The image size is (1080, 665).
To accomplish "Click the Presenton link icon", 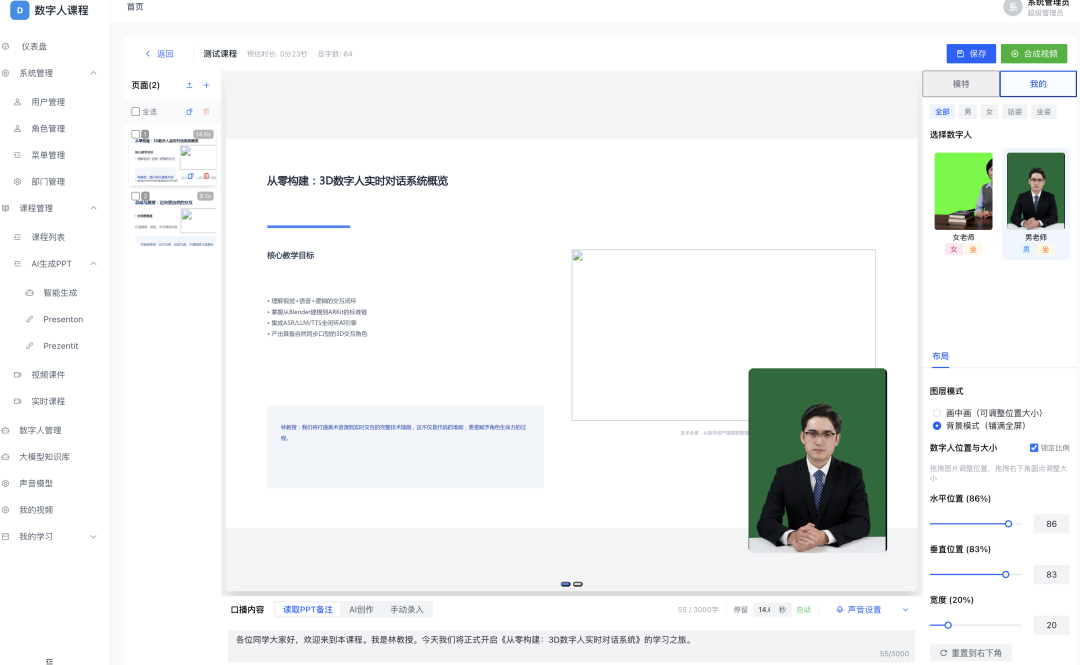I will tap(30, 319).
